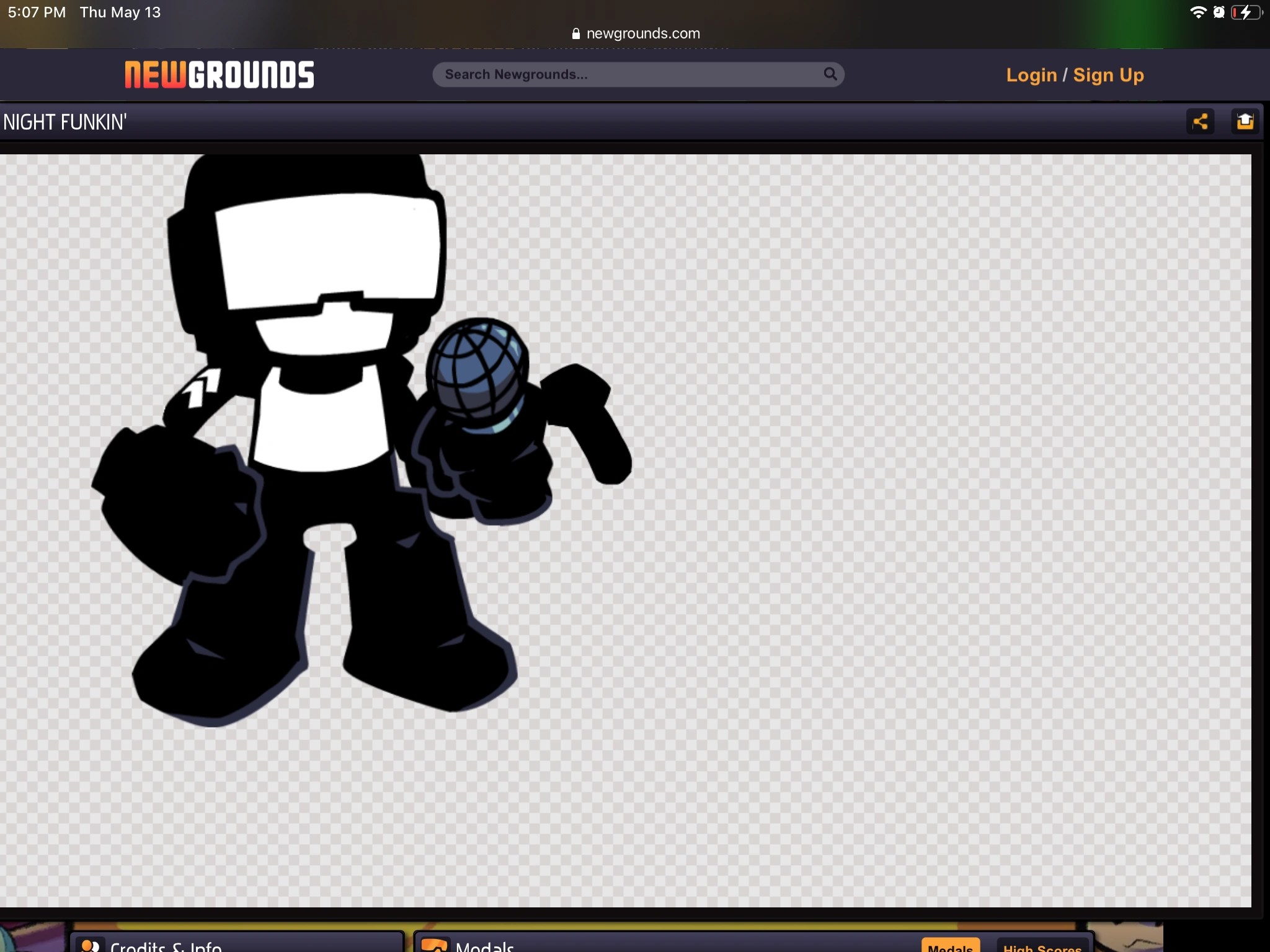
Task: Click the Medals panel header text
Action: pos(484,946)
